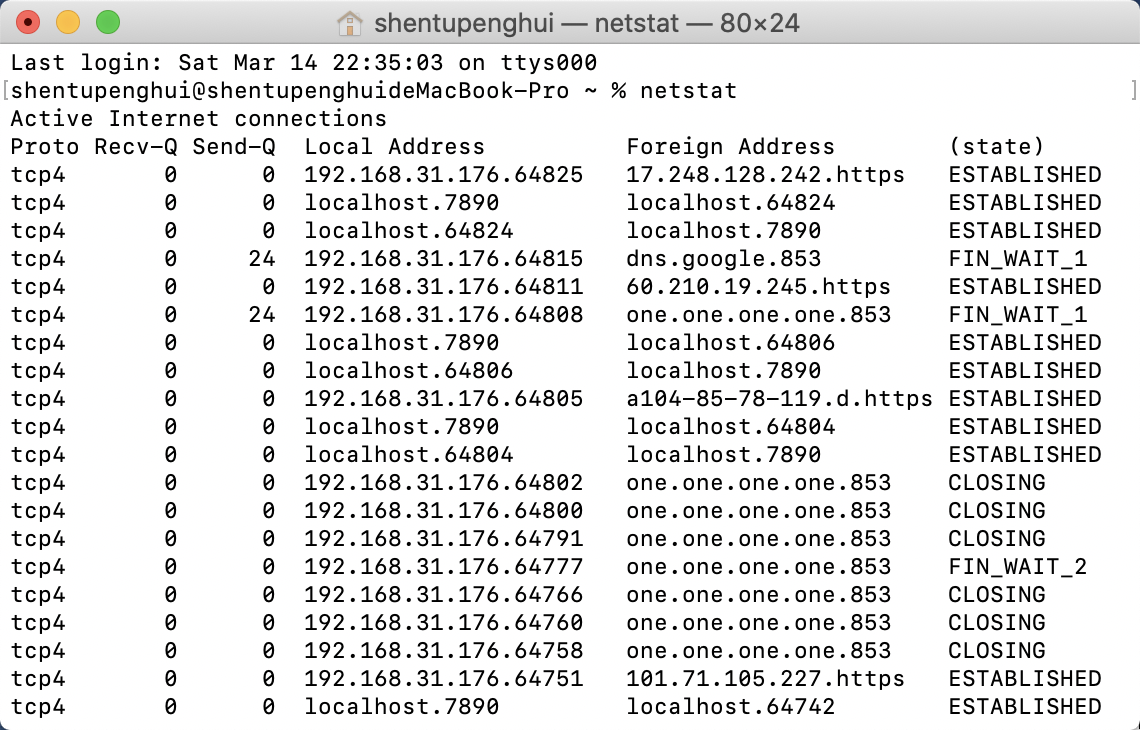Click the Proto column header
Image resolution: width=1140 pixels, height=730 pixels.
tap(45, 147)
